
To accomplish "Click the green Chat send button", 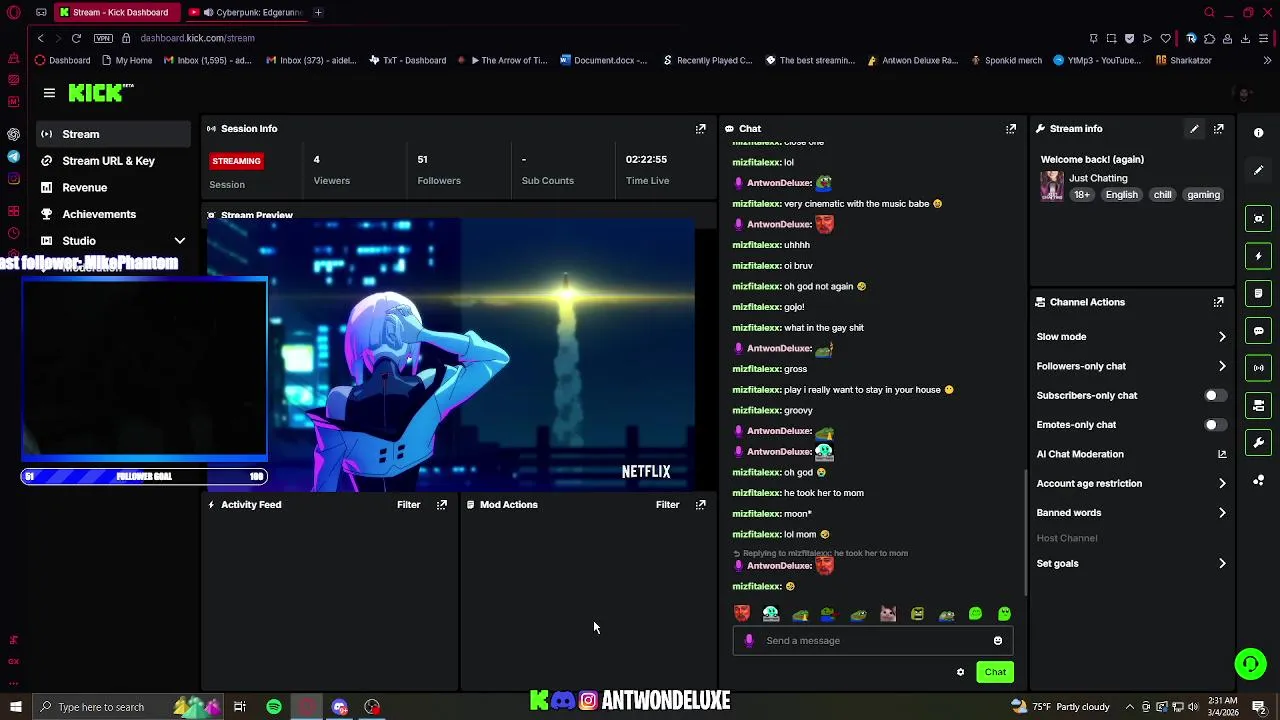I will point(995,672).
